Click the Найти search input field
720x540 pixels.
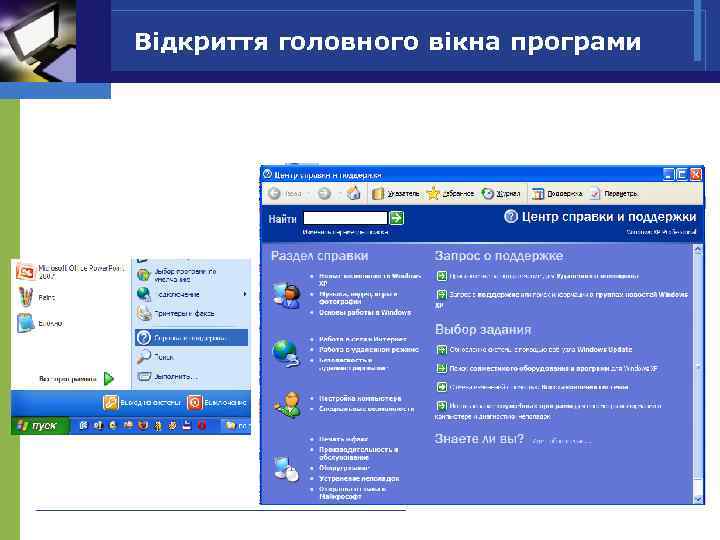pyautogui.click(x=345, y=218)
